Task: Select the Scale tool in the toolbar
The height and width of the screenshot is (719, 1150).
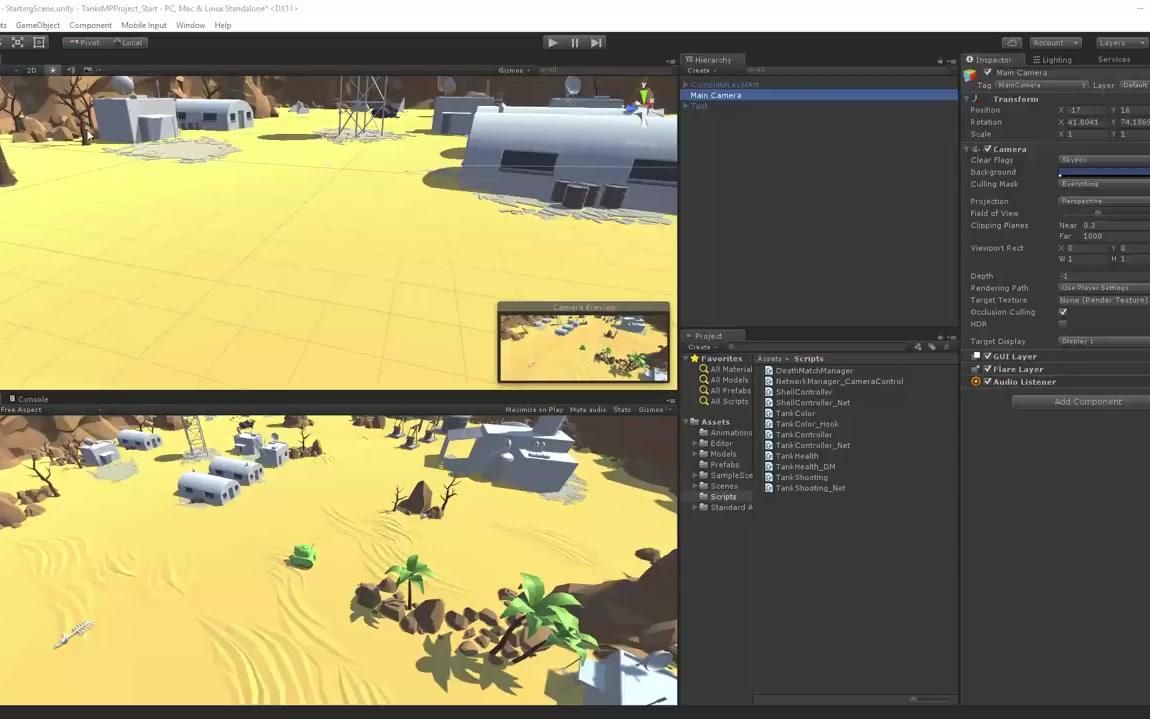Action: pos(18,43)
